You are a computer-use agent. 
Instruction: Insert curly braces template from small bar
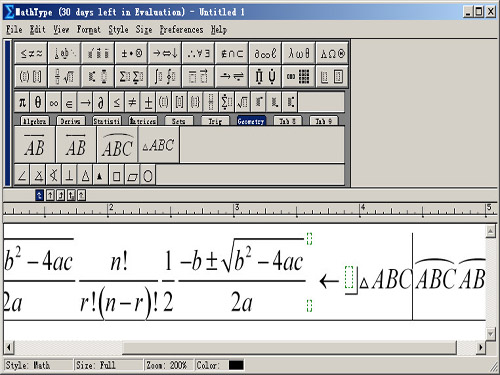click(x=195, y=102)
